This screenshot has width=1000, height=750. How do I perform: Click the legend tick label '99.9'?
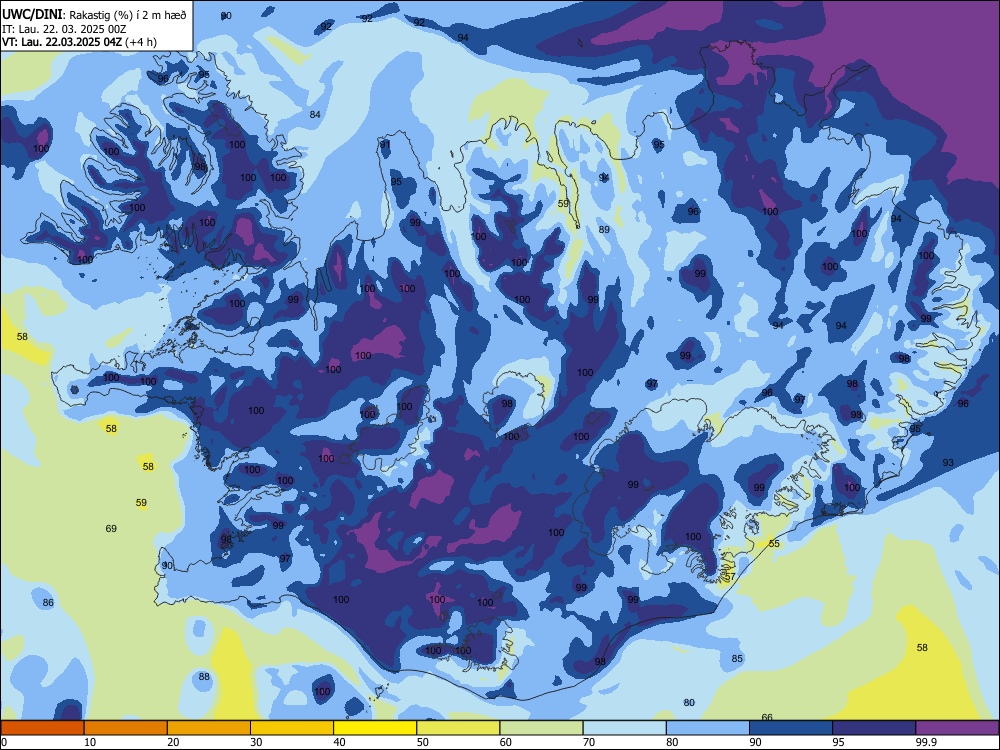coord(926,742)
